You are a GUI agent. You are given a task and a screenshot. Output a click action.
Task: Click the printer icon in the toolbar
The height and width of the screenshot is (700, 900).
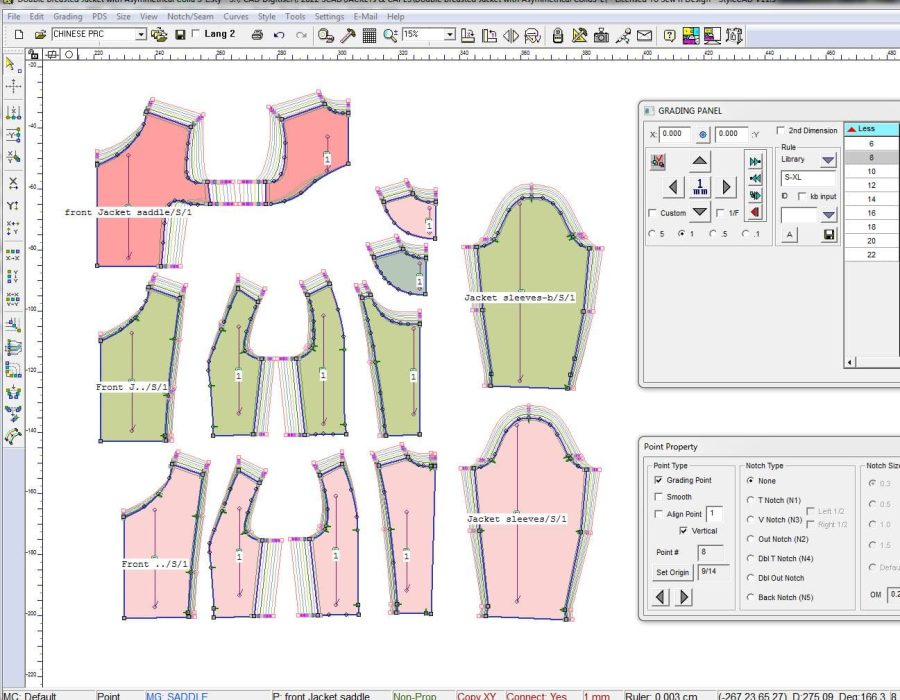257,35
